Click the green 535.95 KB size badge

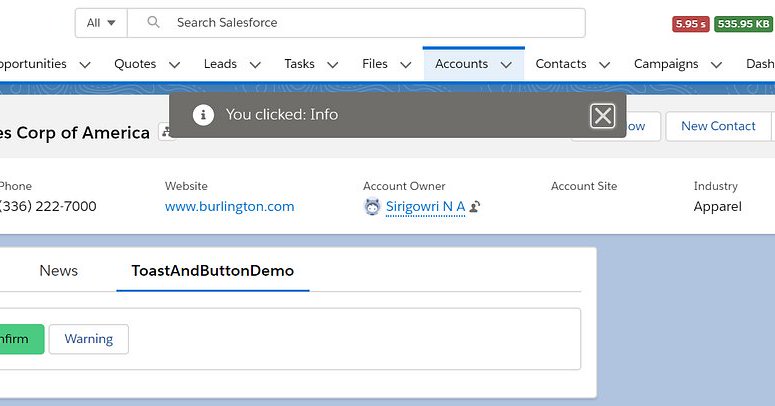pos(743,24)
